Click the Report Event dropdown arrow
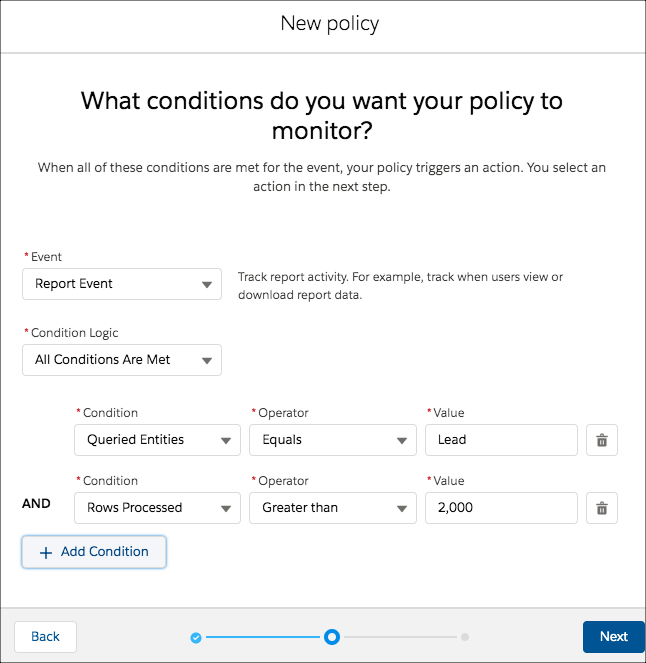 pyautogui.click(x=207, y=285)
